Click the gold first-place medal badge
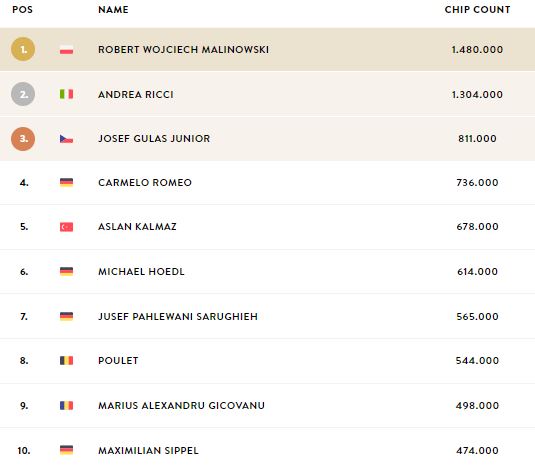 [23, 49]
